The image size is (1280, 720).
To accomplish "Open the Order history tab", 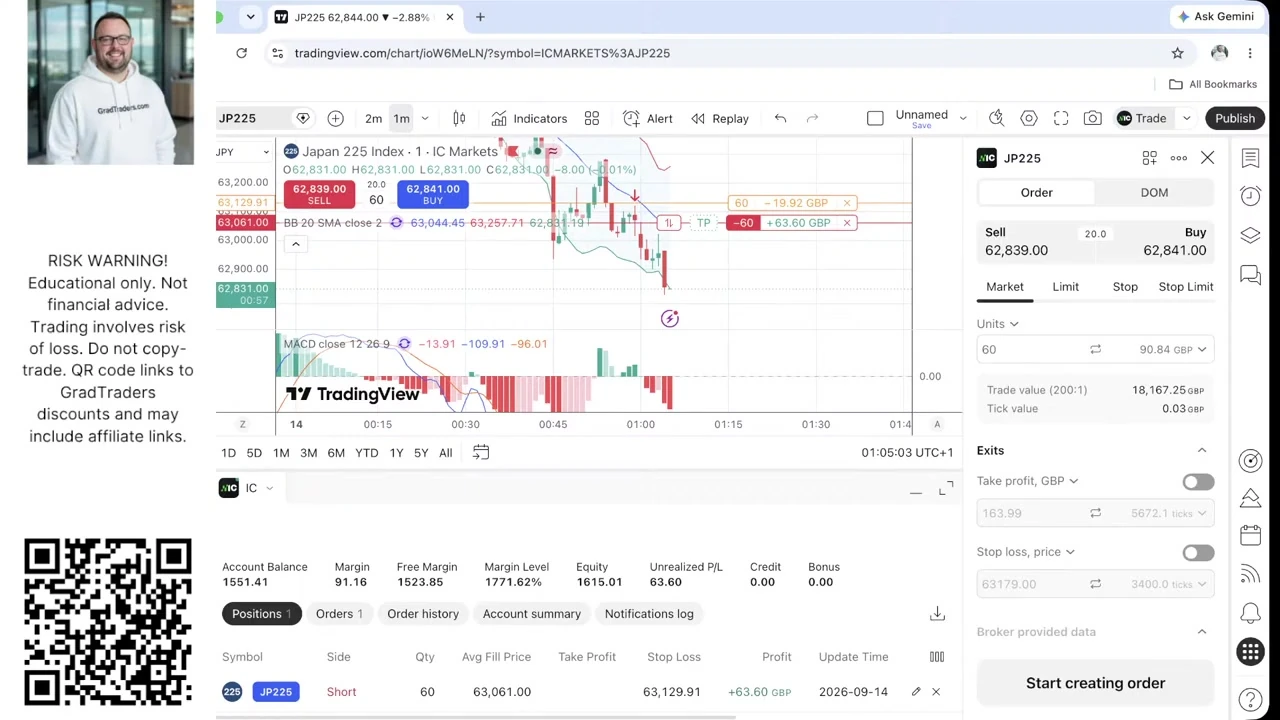I will [423, 614].
